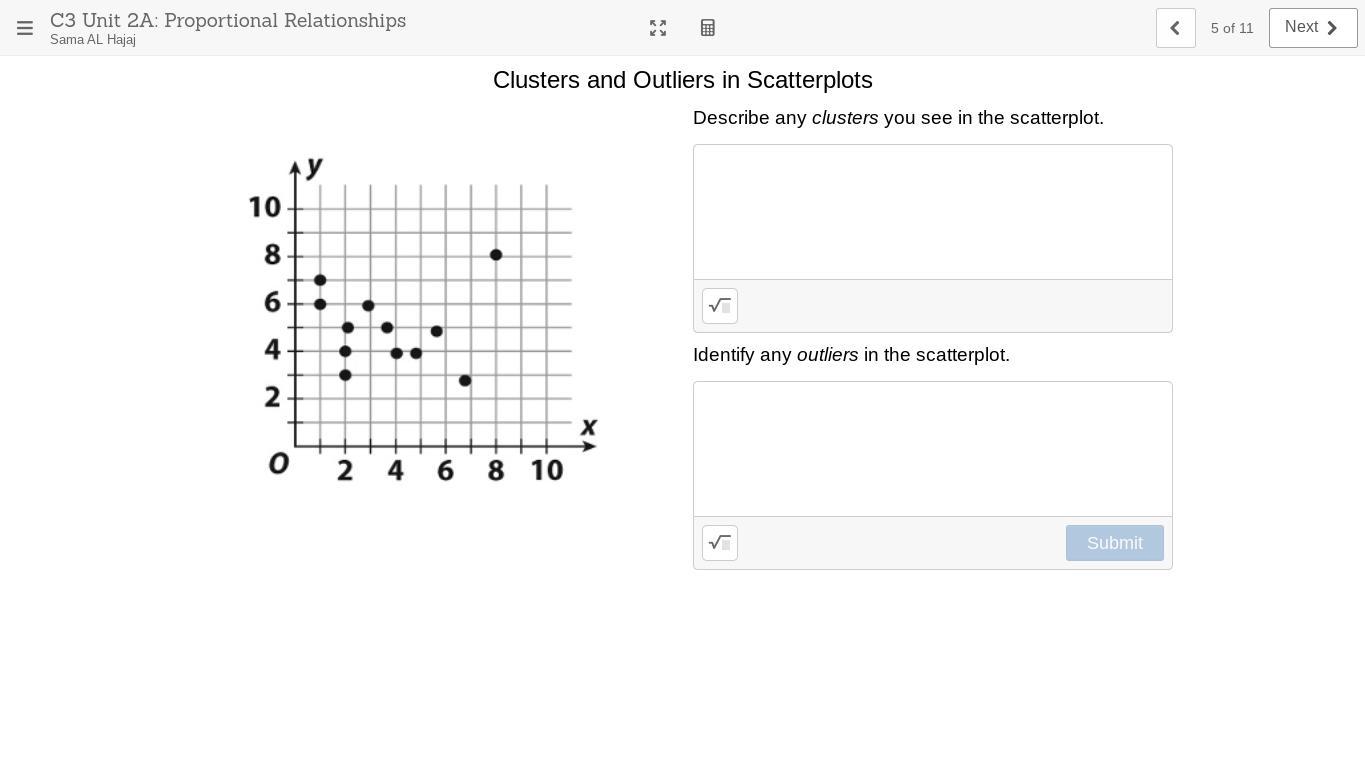Screen dimensions: 1365x767
Task: Open the calculator tool
Action: (x=708, y=28)
